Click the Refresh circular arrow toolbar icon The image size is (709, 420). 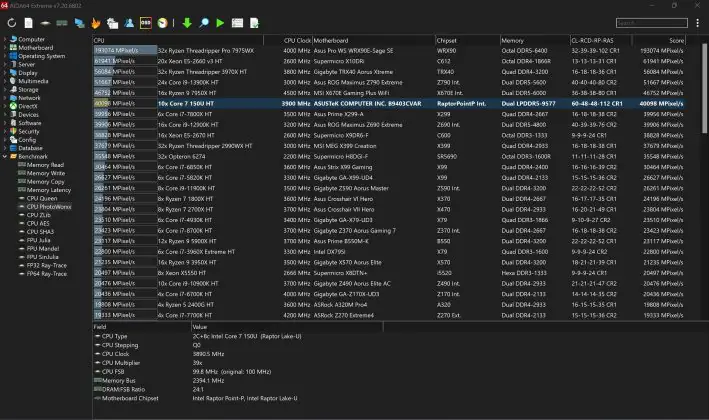[12, 23]
